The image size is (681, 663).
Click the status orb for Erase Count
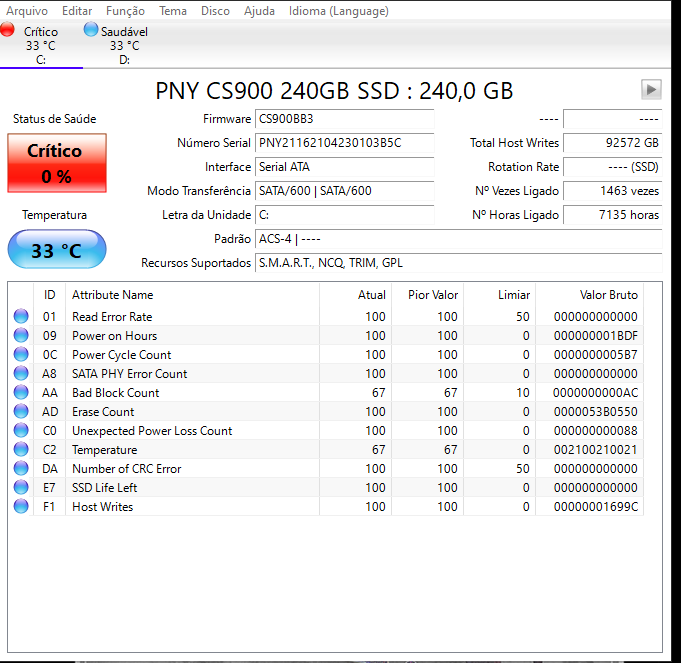(21, 411)
